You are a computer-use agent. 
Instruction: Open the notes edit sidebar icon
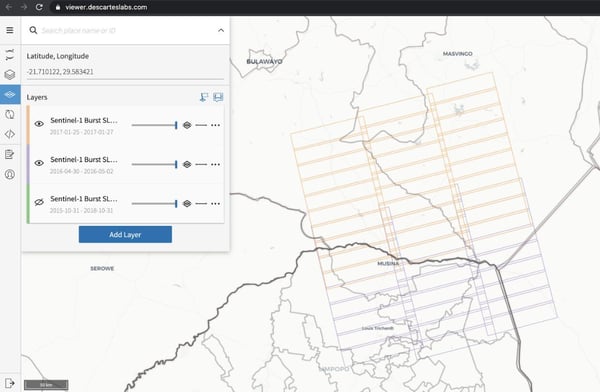(10, 154)
